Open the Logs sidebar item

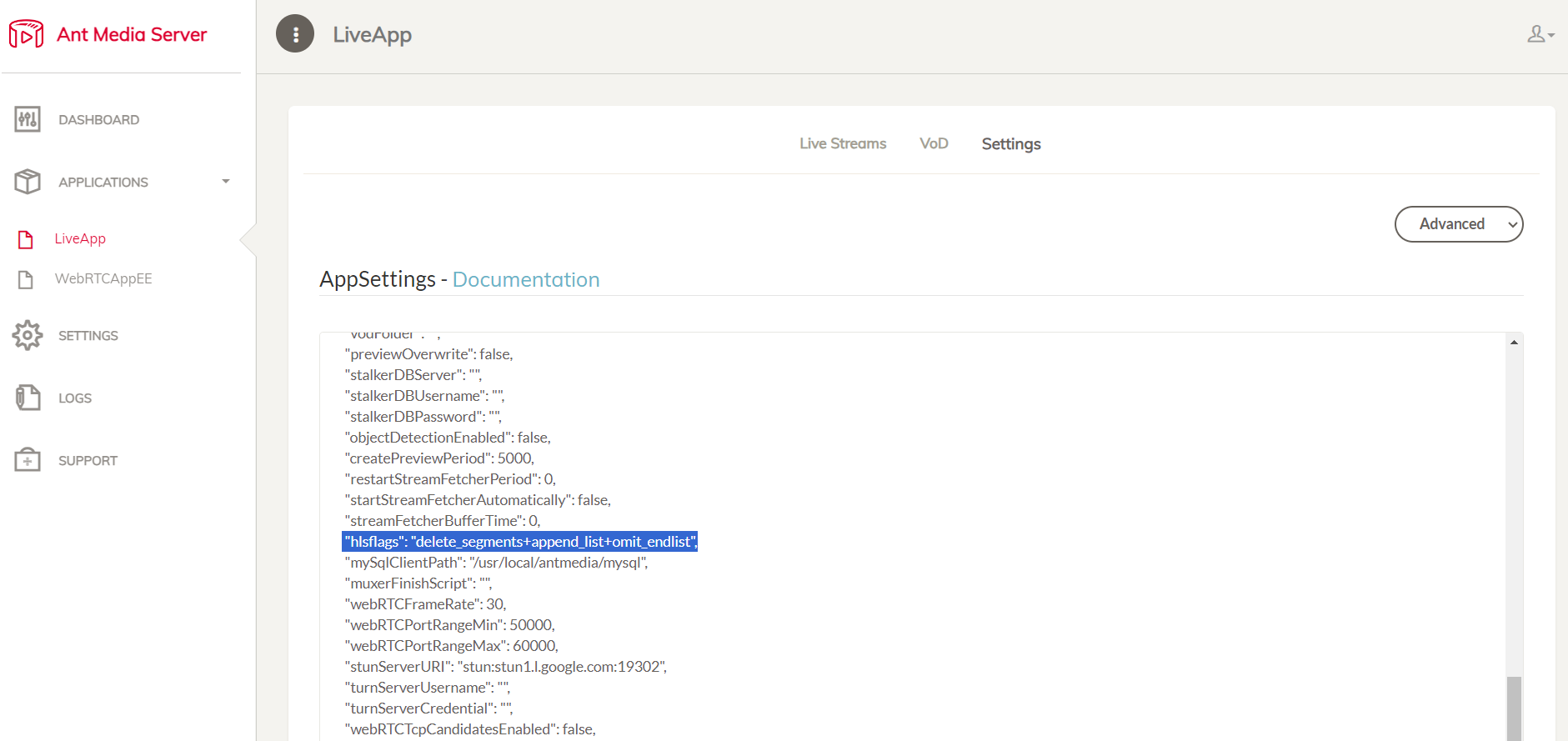coord(75,398)
